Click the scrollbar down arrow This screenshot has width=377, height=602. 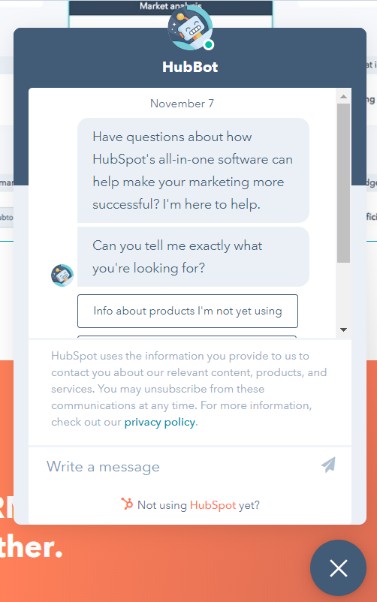coord(344,330)
